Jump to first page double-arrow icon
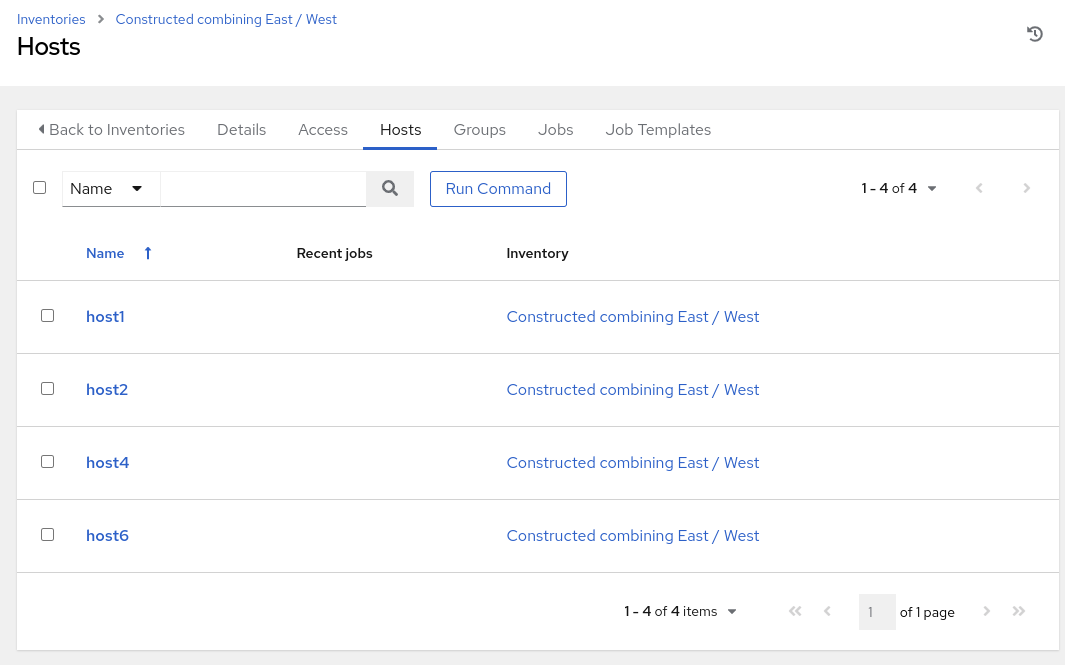The width and height of the screenshot is (1065, 665). click(795, 612)
